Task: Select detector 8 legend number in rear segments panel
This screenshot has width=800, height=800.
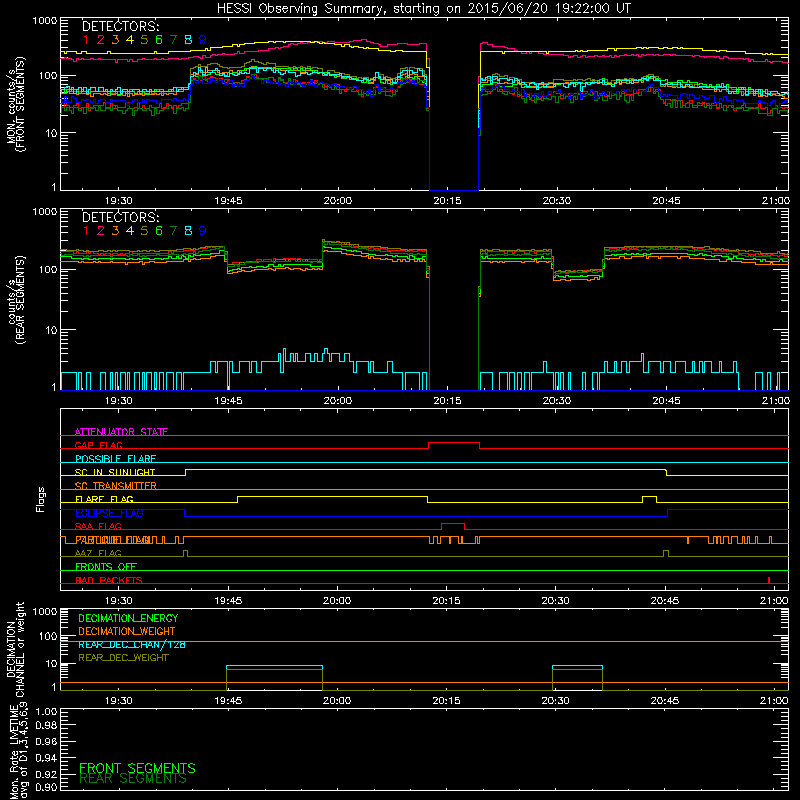Action: click(188, 231)
